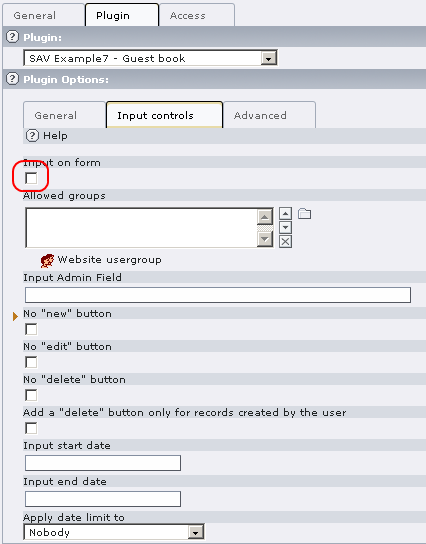Click the Website usergroup link
426x544 pixels.
(x=109, y=260)
